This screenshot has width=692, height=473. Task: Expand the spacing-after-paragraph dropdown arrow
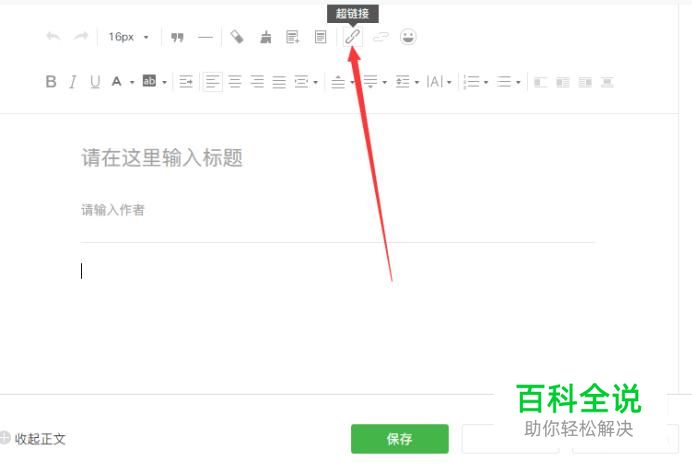[384, 82]
